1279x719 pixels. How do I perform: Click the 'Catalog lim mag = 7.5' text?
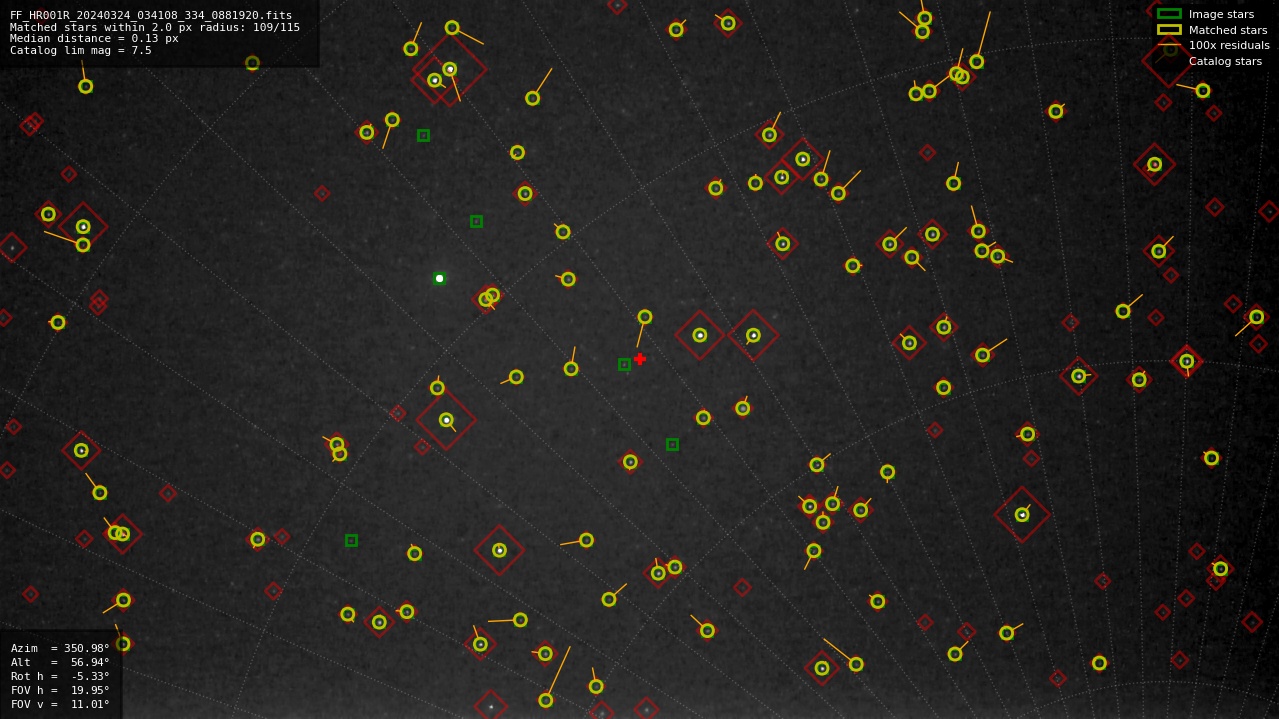[81, 51]
